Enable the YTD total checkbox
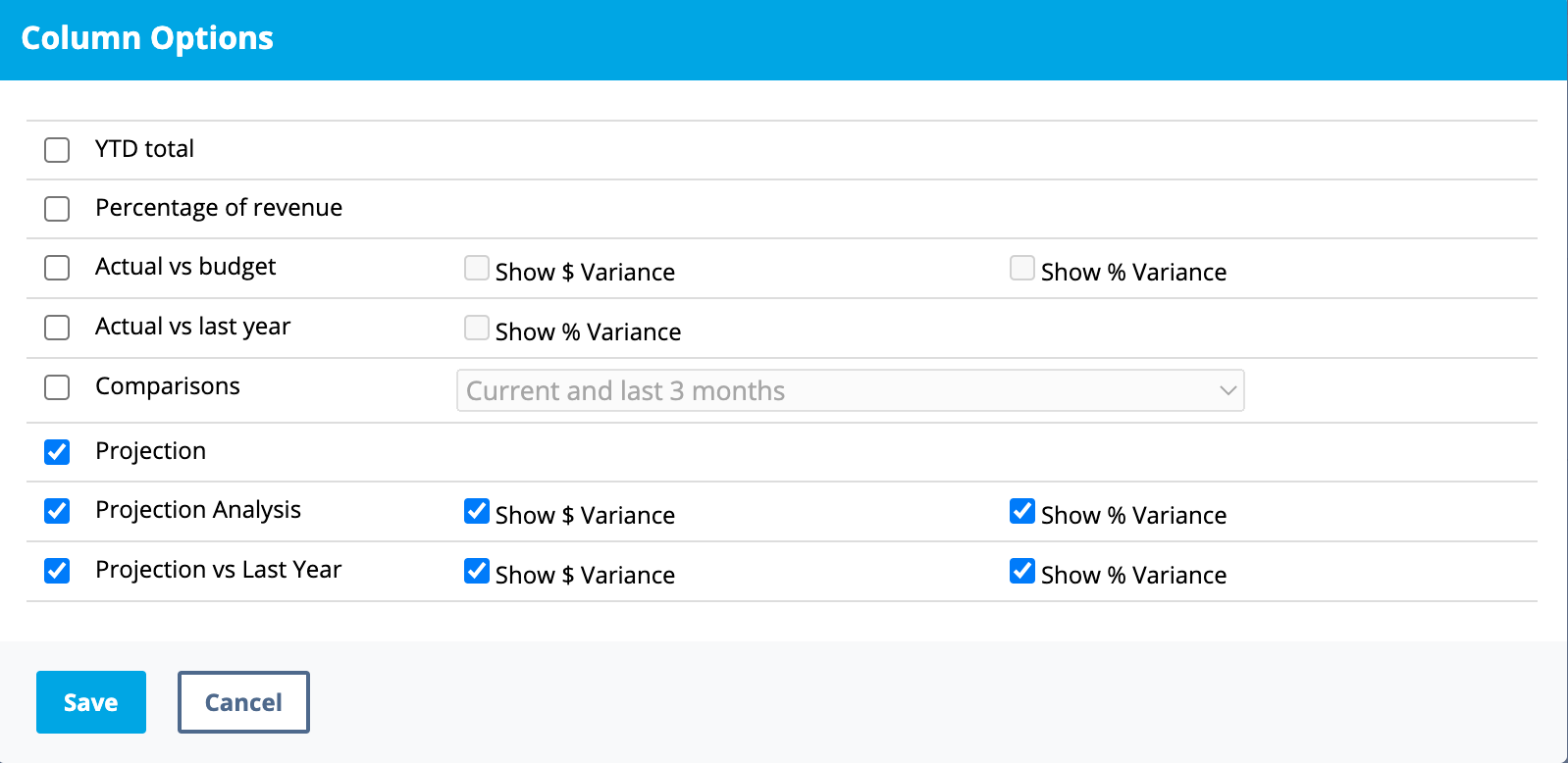Screen dimensions: 1568x763 point(57,150)
